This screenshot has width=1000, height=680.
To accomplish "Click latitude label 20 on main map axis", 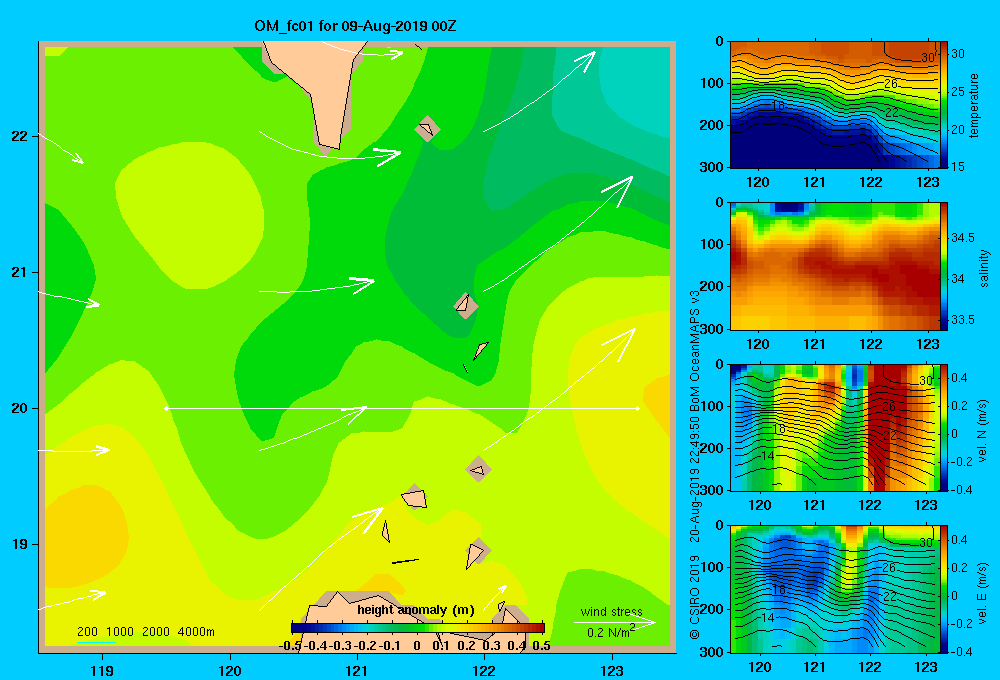I will (x=19, y=408).
